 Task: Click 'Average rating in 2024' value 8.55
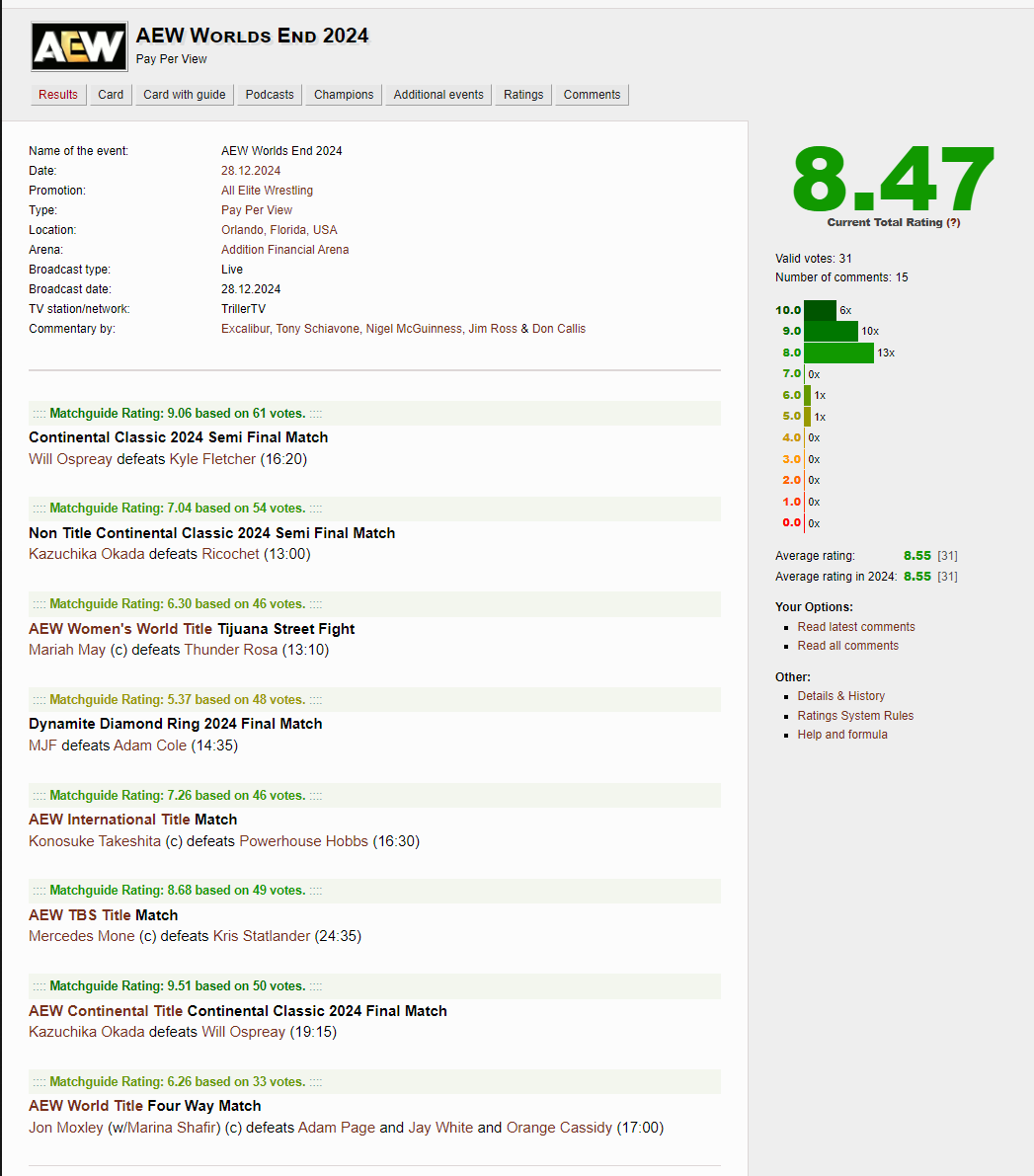tap(916, 577)
